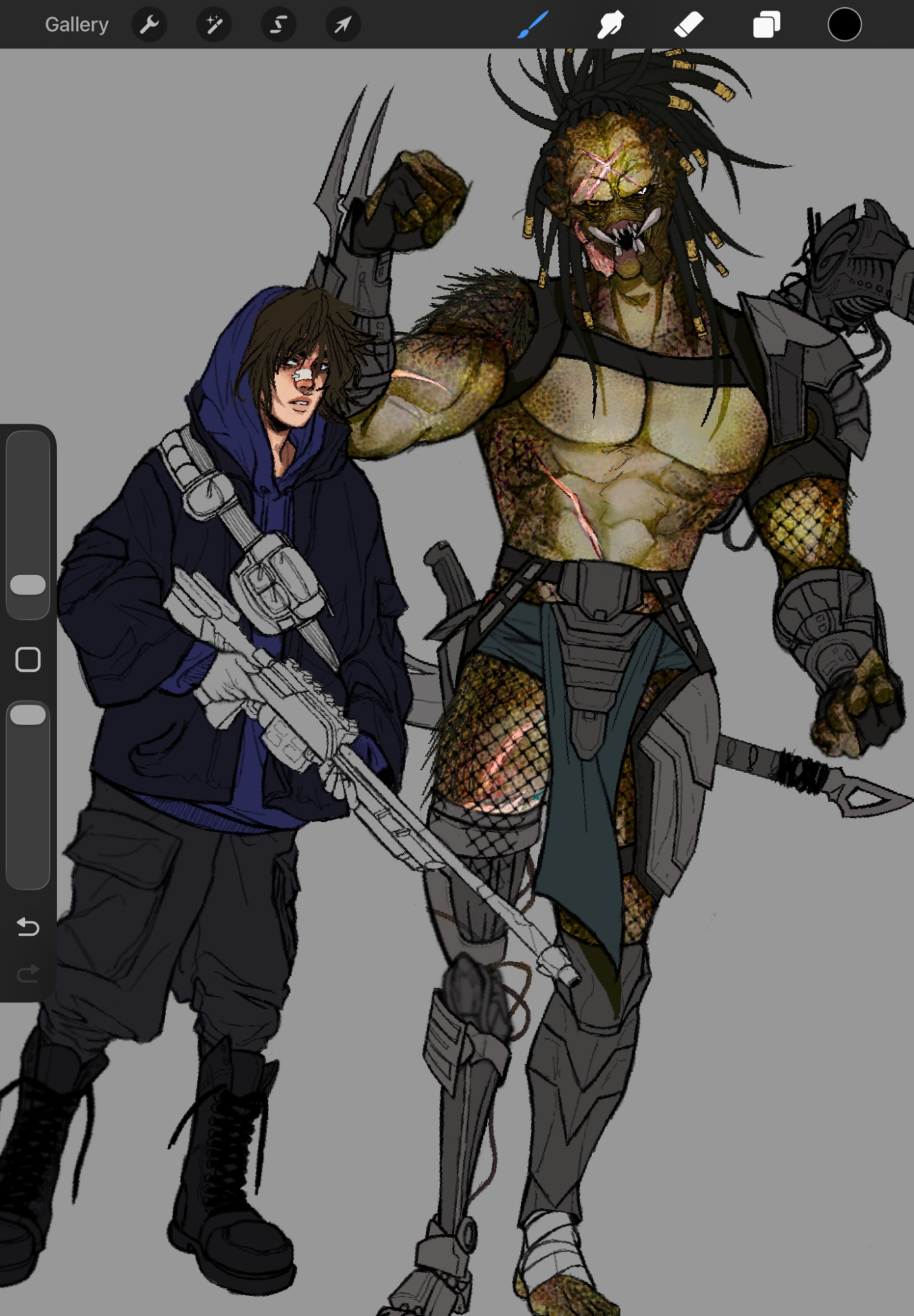Viewport: 914px width, 1316px height.
Task: Undo the last stroke
Action: coord(28,927)
